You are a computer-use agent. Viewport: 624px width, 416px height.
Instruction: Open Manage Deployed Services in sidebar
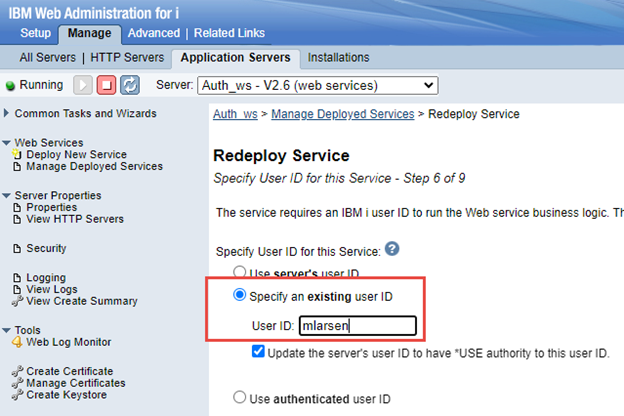point(94,166)
